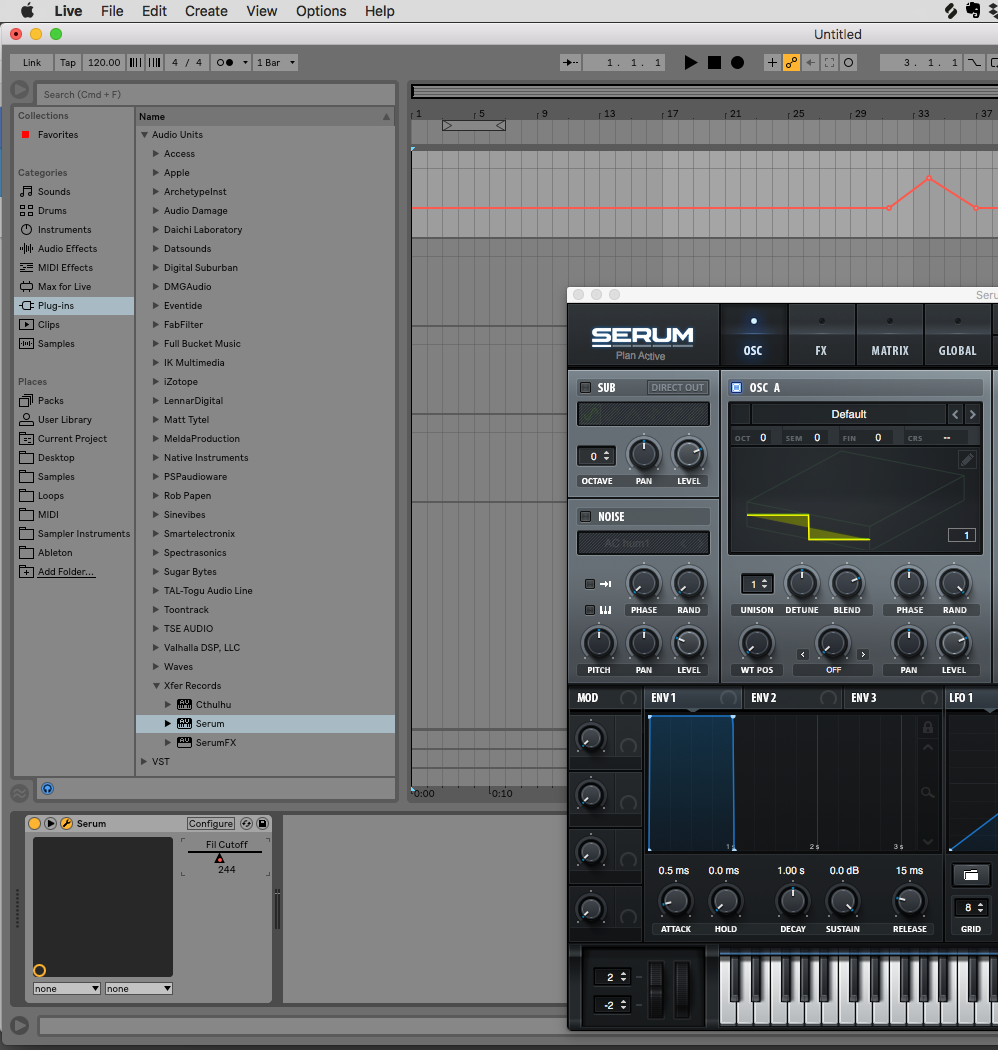The width and height of the screenshot is (998, 1050).
Task: Open the File menu
Action: point(112,11)
